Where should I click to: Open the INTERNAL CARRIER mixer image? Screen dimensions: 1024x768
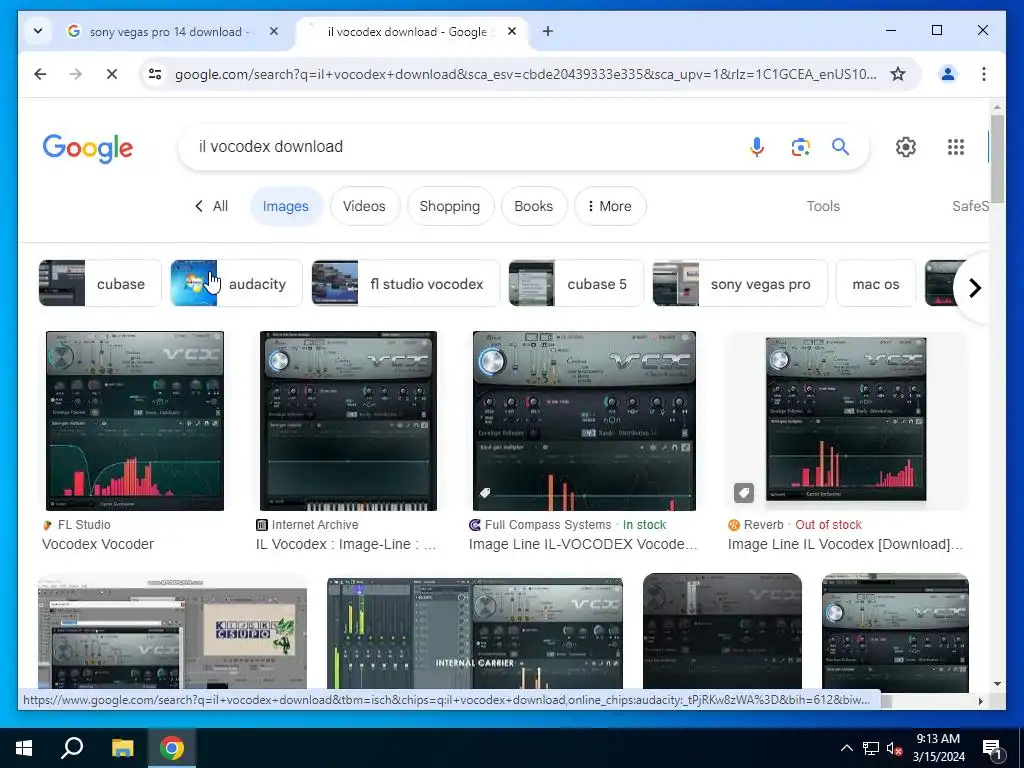click(475, 632)
